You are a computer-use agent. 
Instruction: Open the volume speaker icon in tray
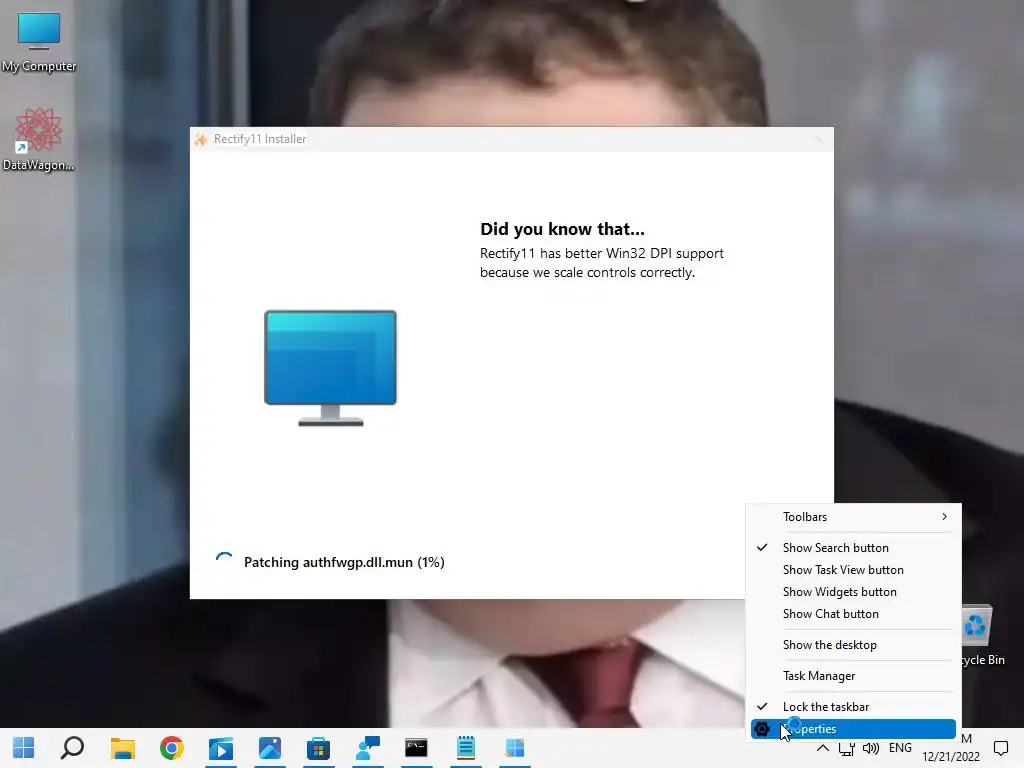[x=871, y=748]
